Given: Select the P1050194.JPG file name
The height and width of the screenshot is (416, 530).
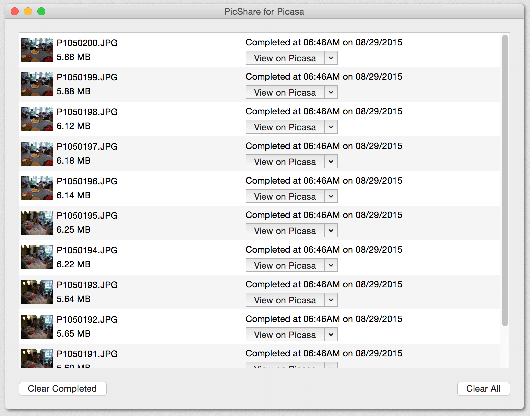Looking at the screenshot, I should pyautogui.click(x=87, y=250).
